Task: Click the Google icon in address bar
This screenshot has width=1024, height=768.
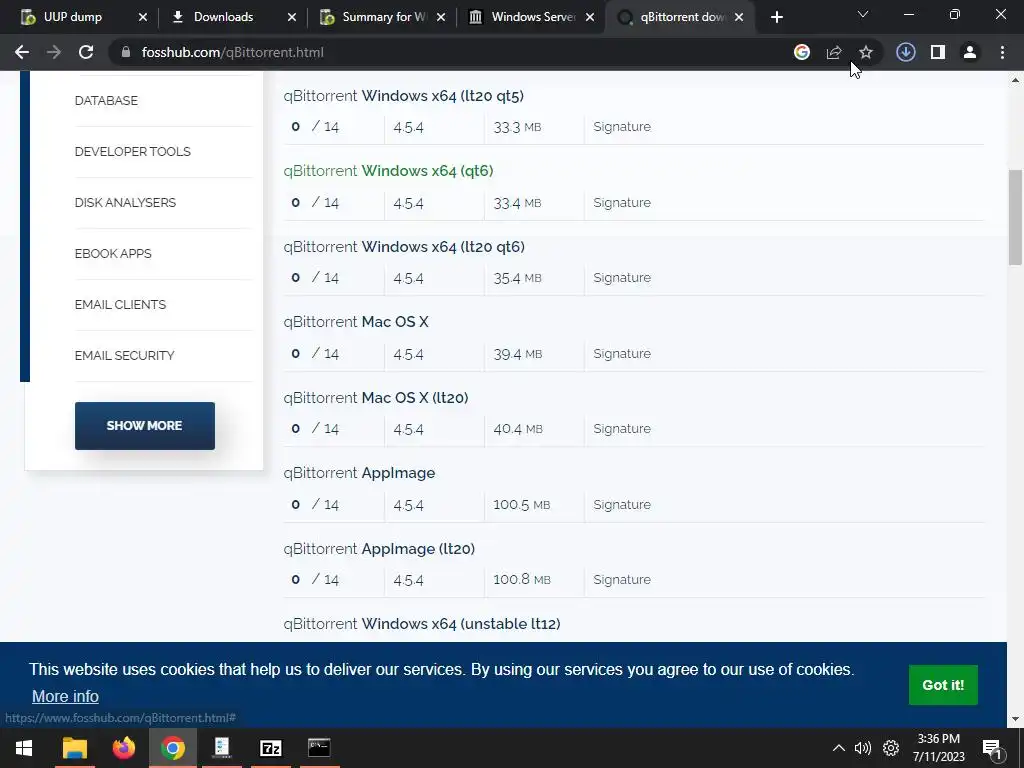Action: (802, 52)
